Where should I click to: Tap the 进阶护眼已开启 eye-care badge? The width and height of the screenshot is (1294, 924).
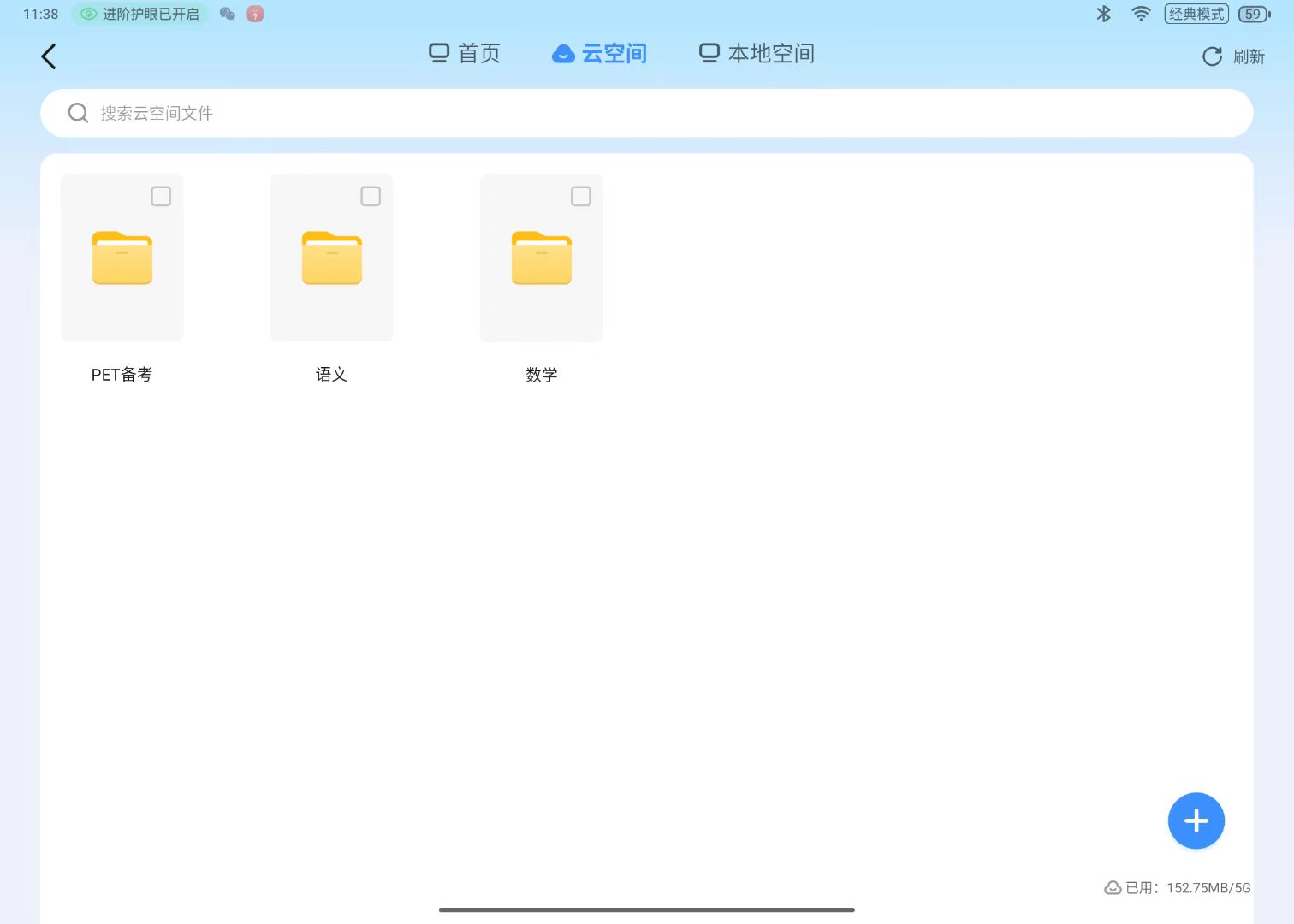[140, 14]
